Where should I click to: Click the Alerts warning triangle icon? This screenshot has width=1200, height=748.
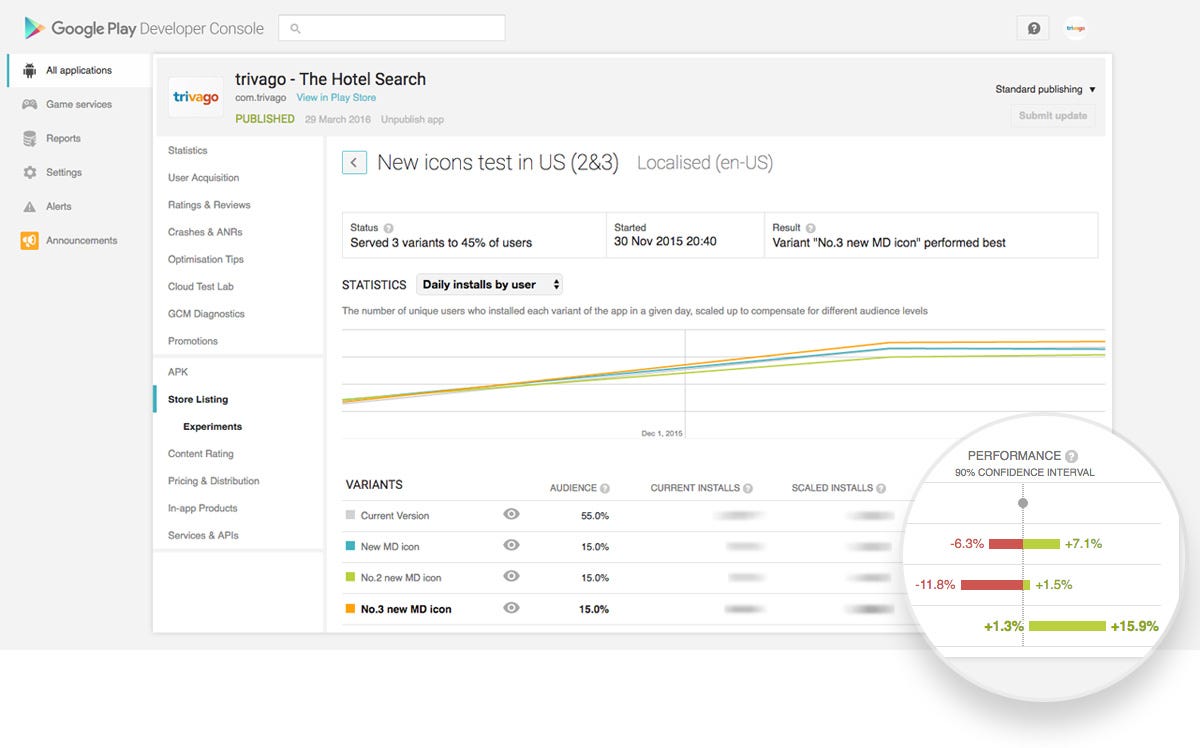[x=29, y=206]
